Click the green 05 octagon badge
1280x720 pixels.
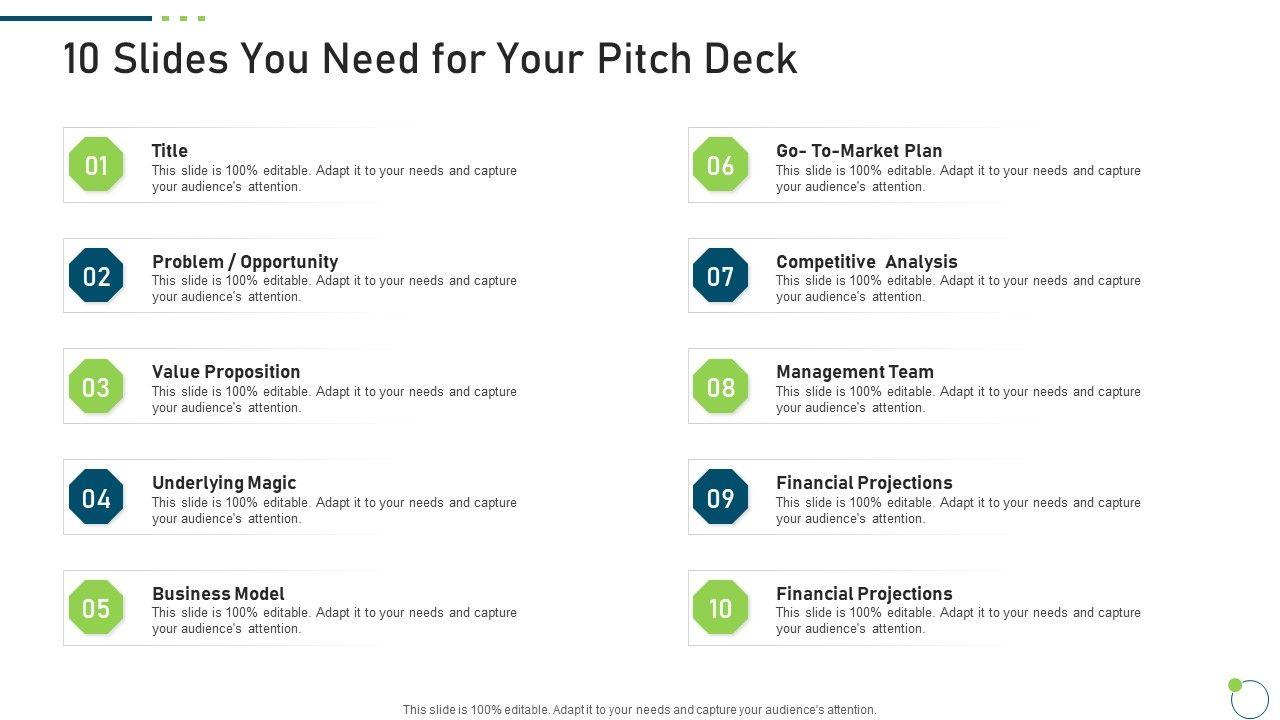click(96, 608)
